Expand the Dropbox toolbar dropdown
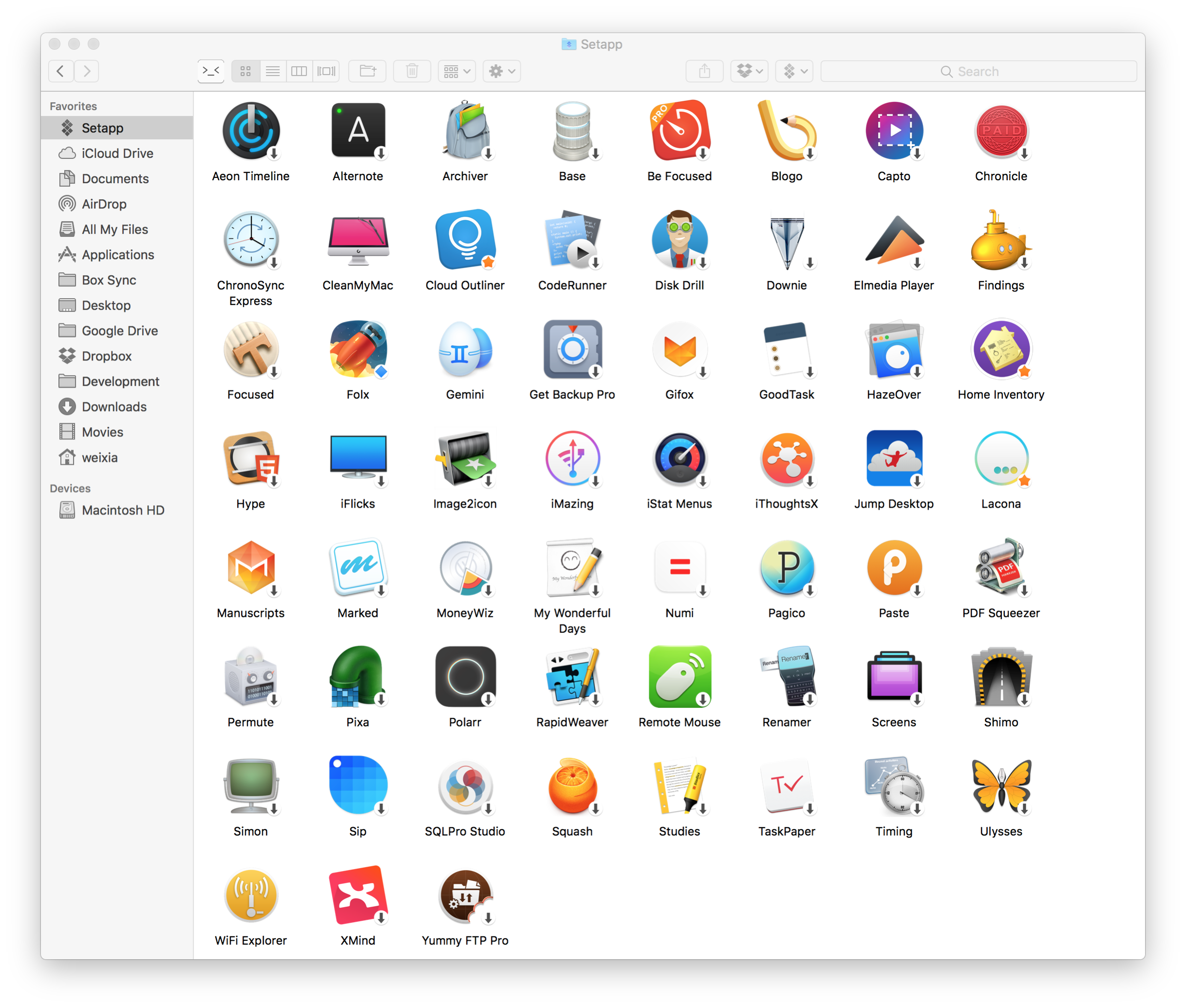 (750, 72)
